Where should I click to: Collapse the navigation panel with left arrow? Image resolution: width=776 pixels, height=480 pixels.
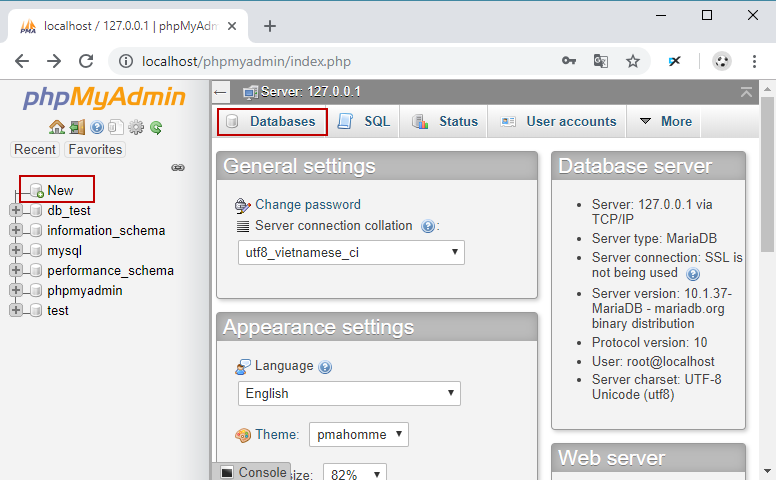[221, 92]
